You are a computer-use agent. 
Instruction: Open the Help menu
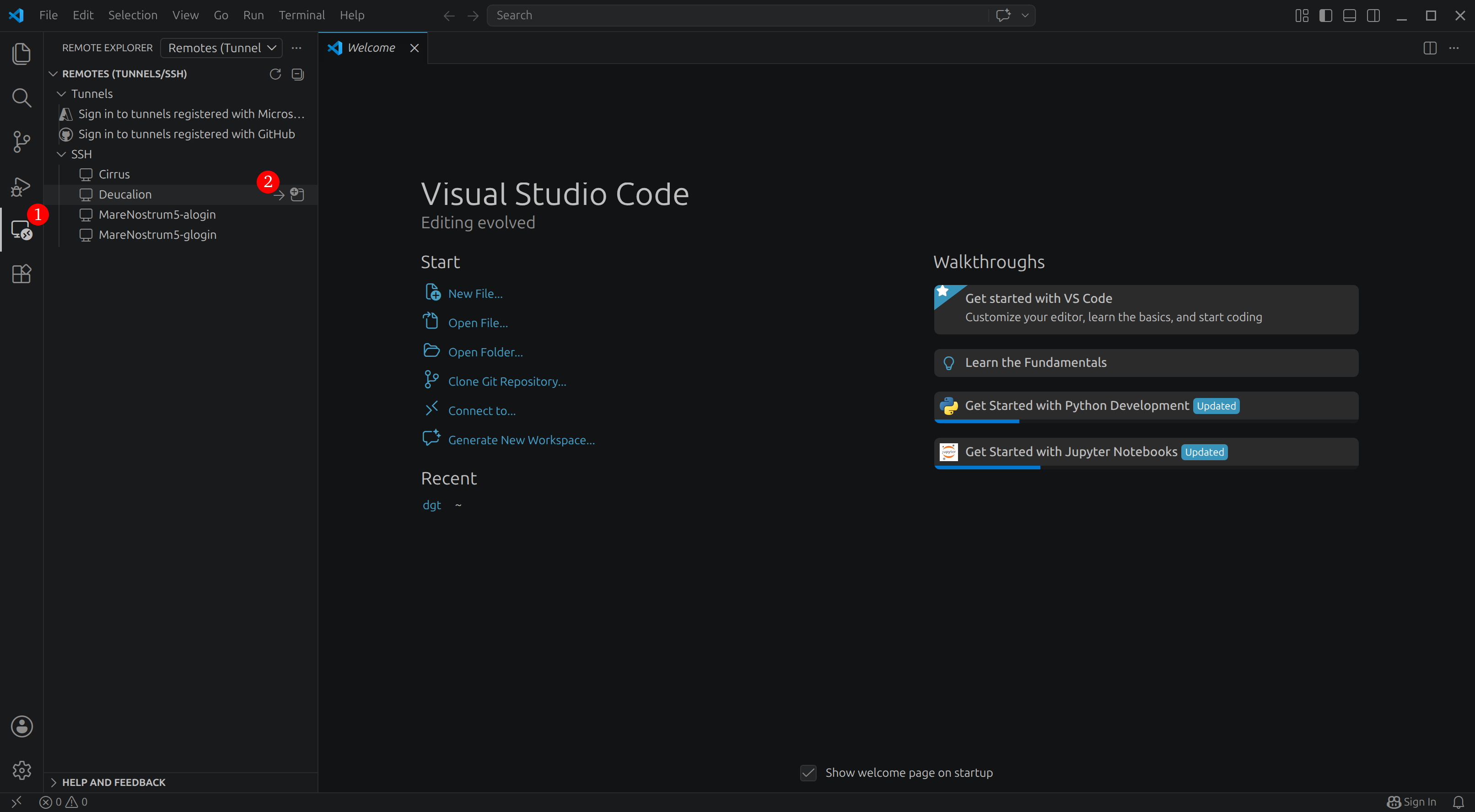tap(351, 16)
